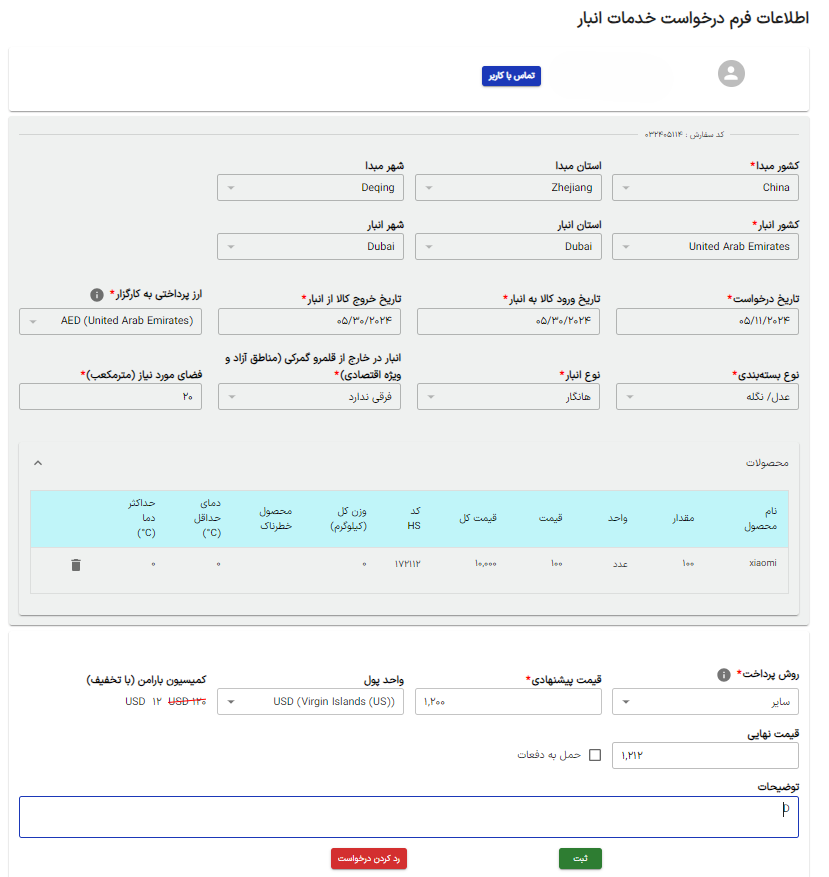
Task: Expand the نوع انبار هانگار dropdown
Action: [x=508, y=397]
